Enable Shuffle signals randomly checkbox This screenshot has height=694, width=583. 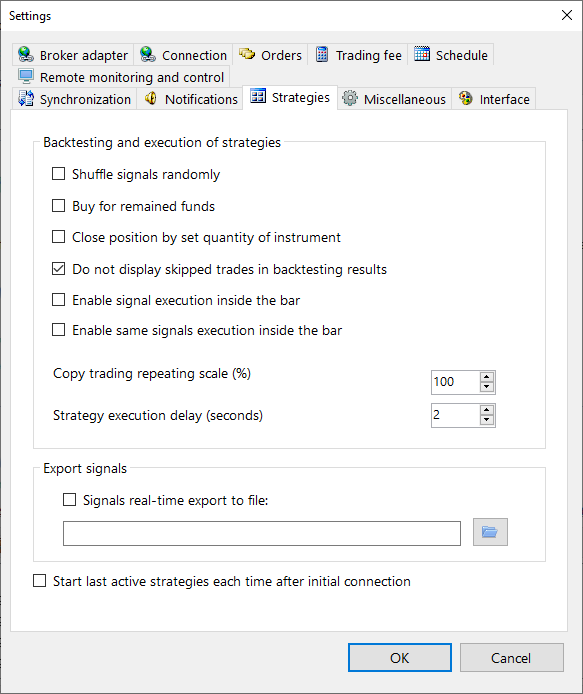point(58,174)
